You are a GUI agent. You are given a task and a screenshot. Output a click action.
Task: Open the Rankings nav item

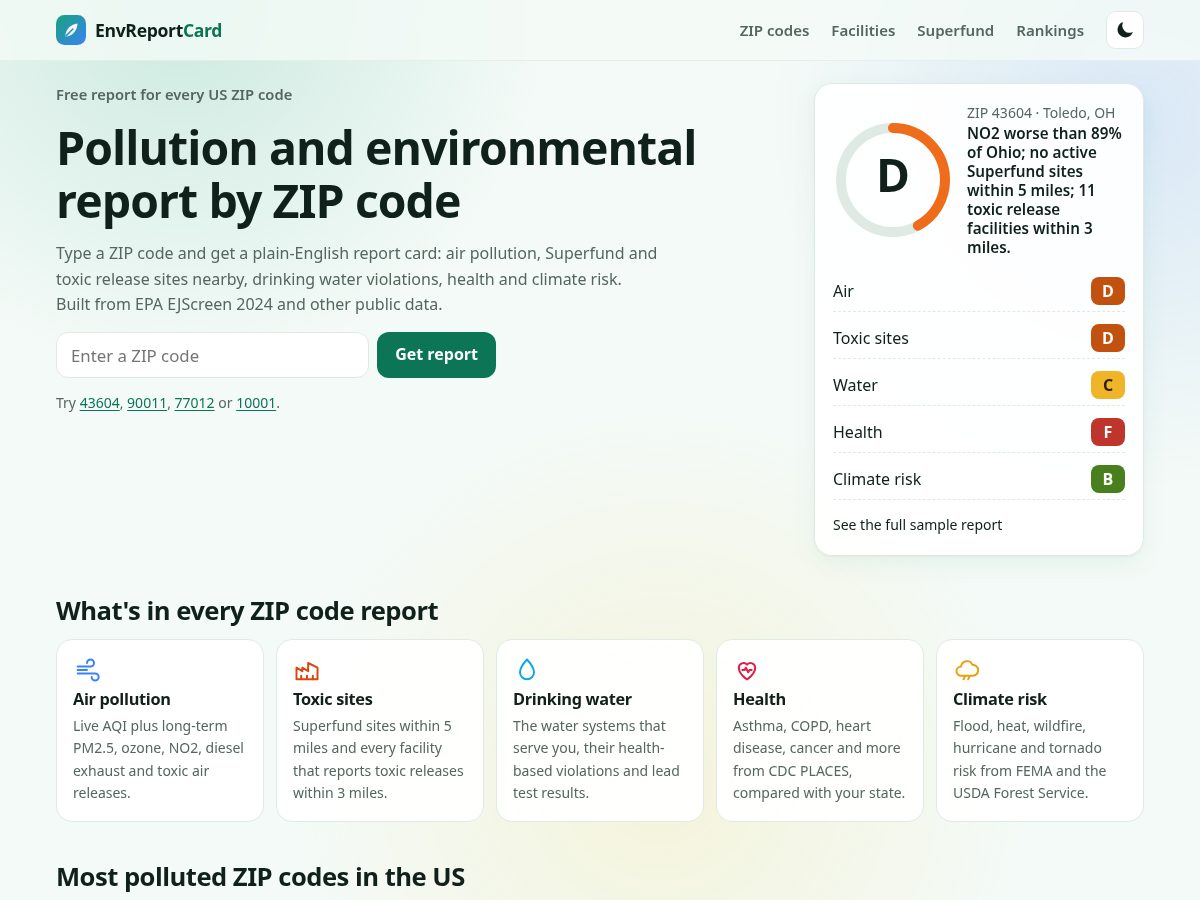point(1050,30)
